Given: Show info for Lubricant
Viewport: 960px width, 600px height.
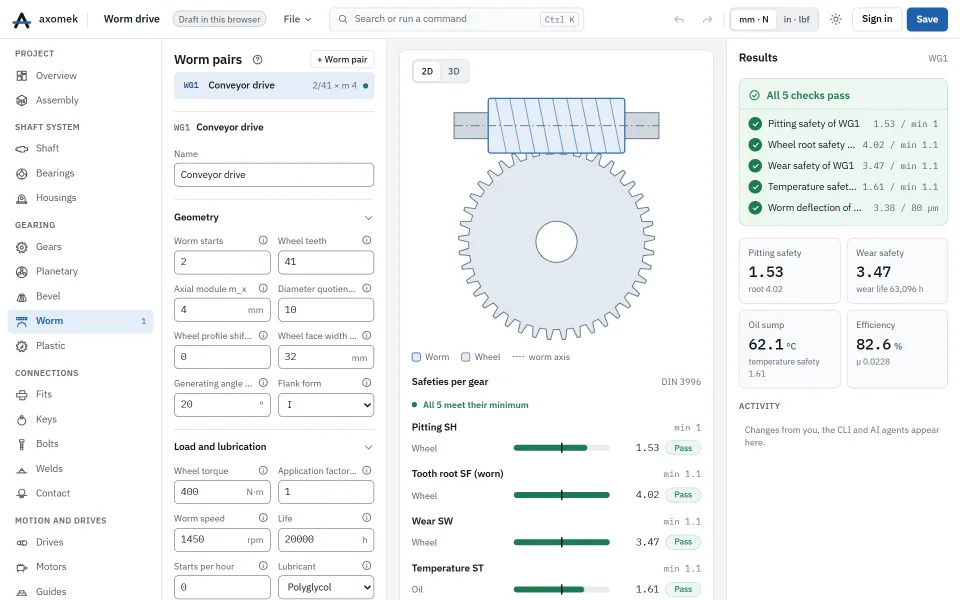Looking at the screenshot, I should [367, 565].
